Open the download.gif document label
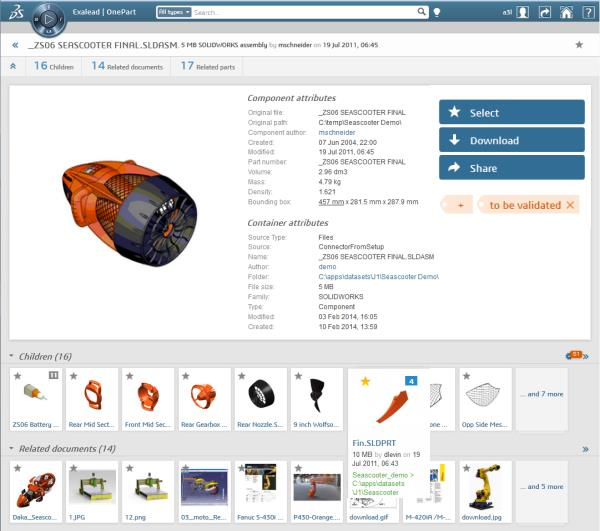Screen dimensions: 600x531 (x=368, y=517)
